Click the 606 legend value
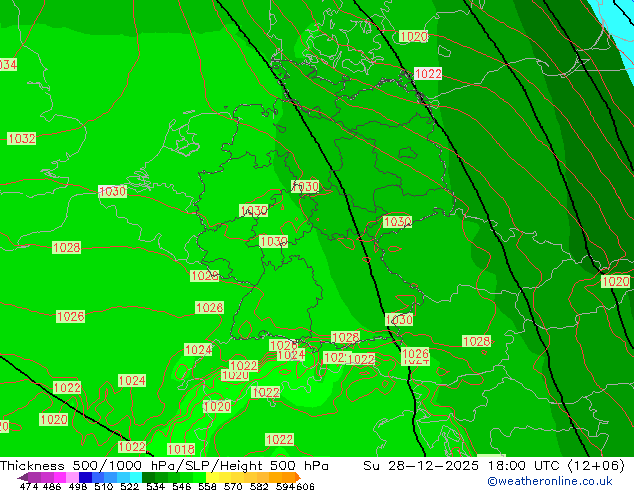 point(305,486)
